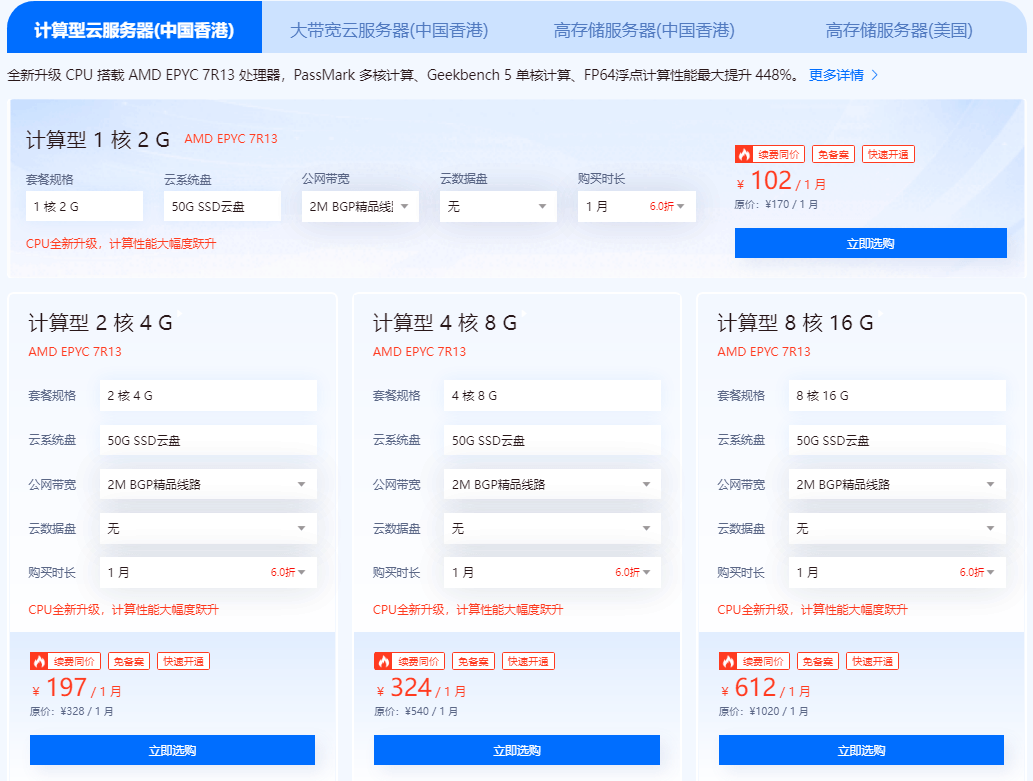The width and height of the screenshot is (1033, 781).
Task: Click the ¥197 /1月 price
Action: (76, 688)
